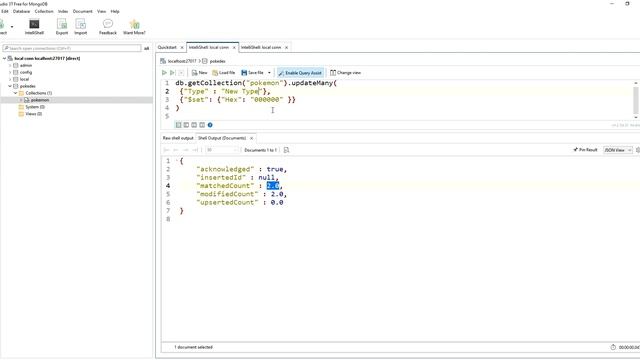Expand the config database node
The height and width of the screenshot is (360, 640).
coord(10,72)
